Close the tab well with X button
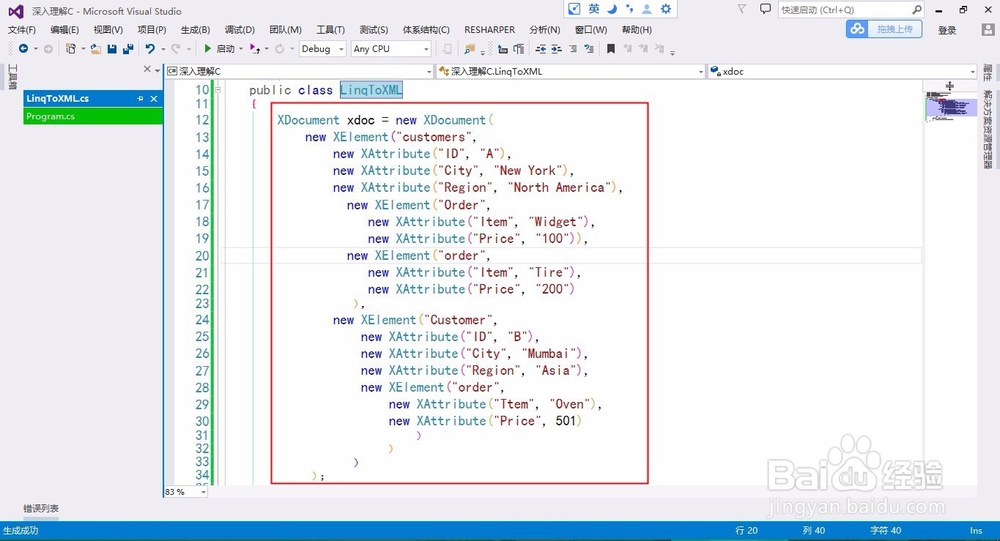Image resolution: width=1000 pixels, height=541 pixels. coord(147,69)
